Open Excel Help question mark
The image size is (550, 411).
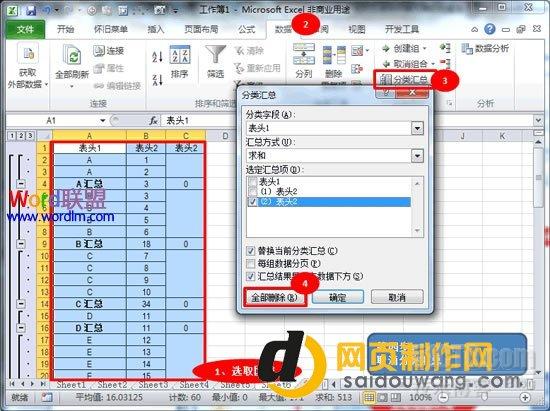[x=490, y=29]
